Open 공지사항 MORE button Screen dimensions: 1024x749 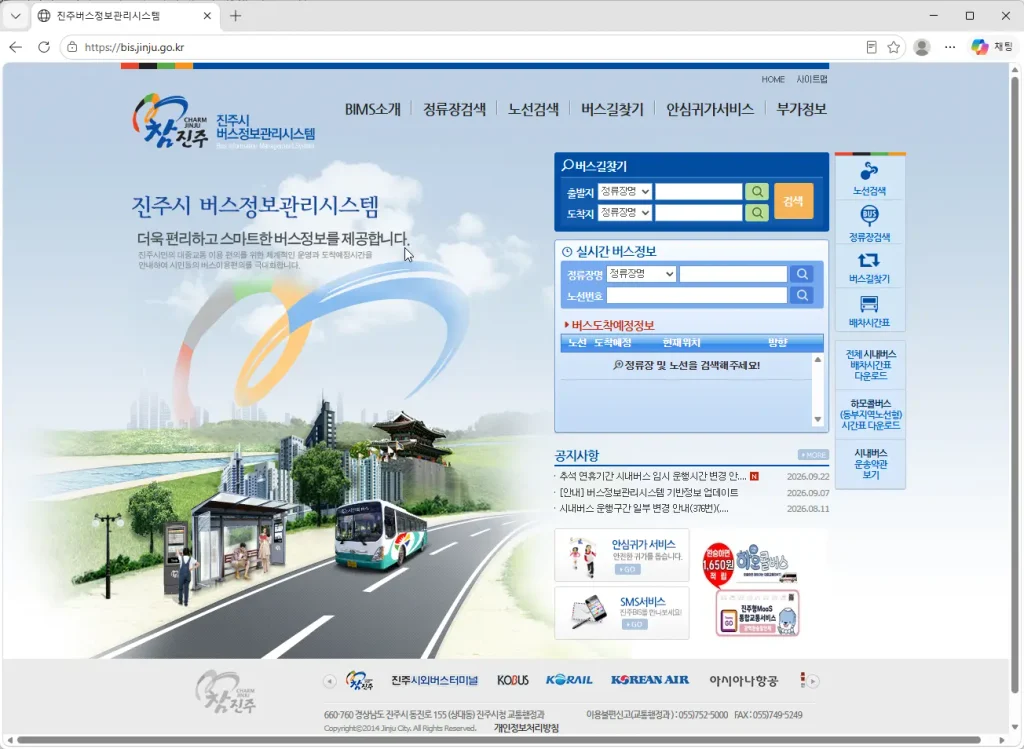(813, 454)
